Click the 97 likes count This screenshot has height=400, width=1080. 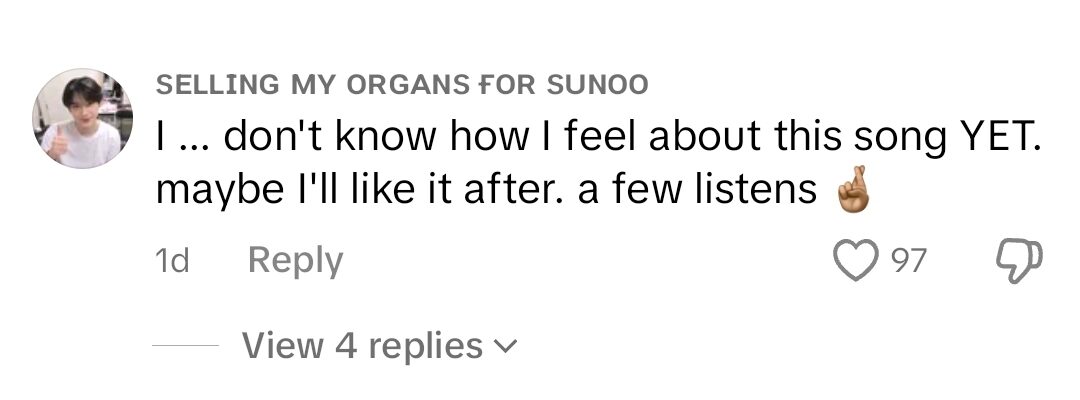click(x=910, y=262)
